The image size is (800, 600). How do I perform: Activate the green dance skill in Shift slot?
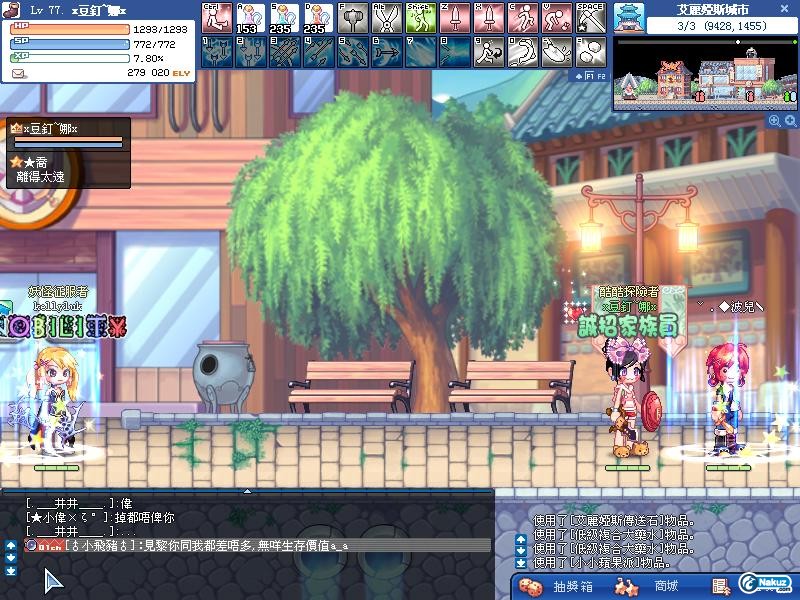(421, 18)
